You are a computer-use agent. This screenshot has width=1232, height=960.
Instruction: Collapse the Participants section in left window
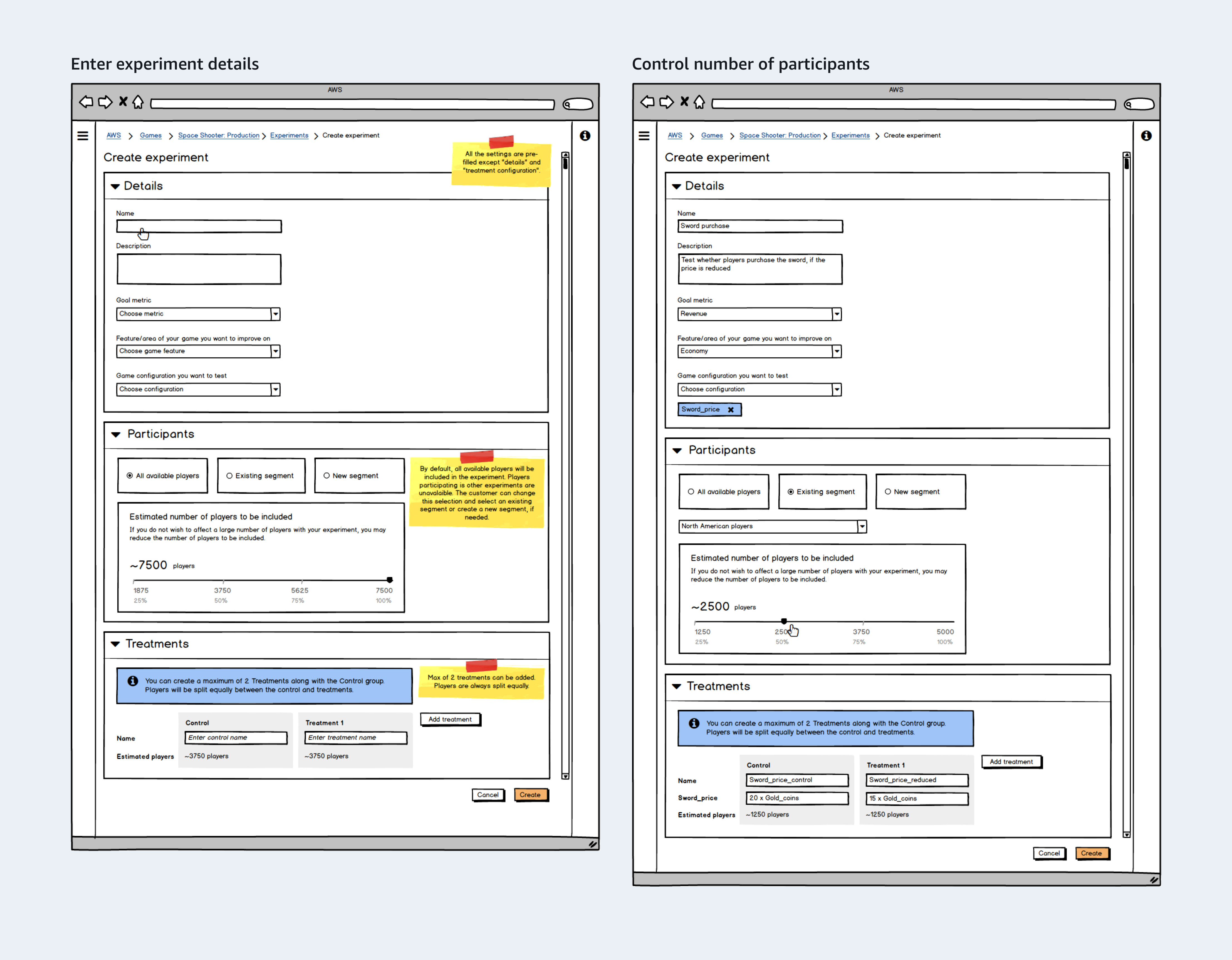tap(116, 435)
